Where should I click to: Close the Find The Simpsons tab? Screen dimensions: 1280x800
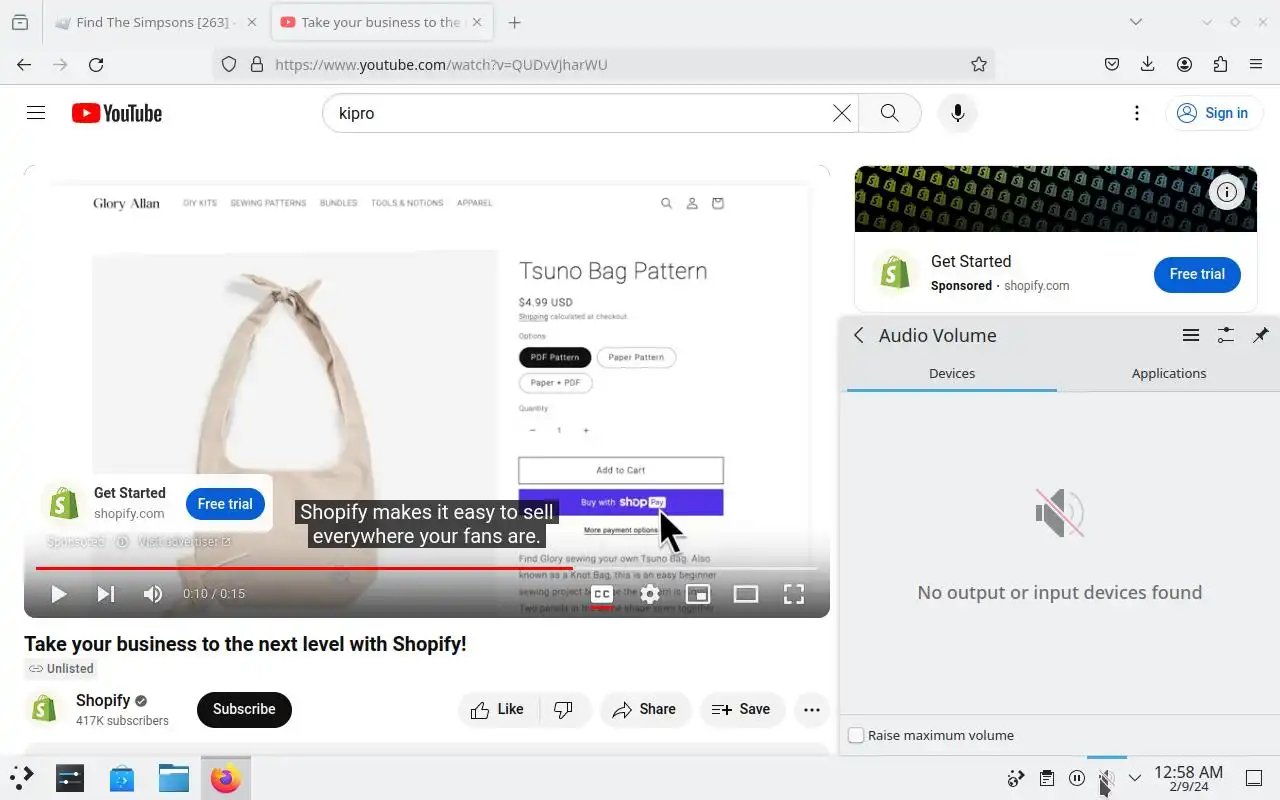point(251,22)
